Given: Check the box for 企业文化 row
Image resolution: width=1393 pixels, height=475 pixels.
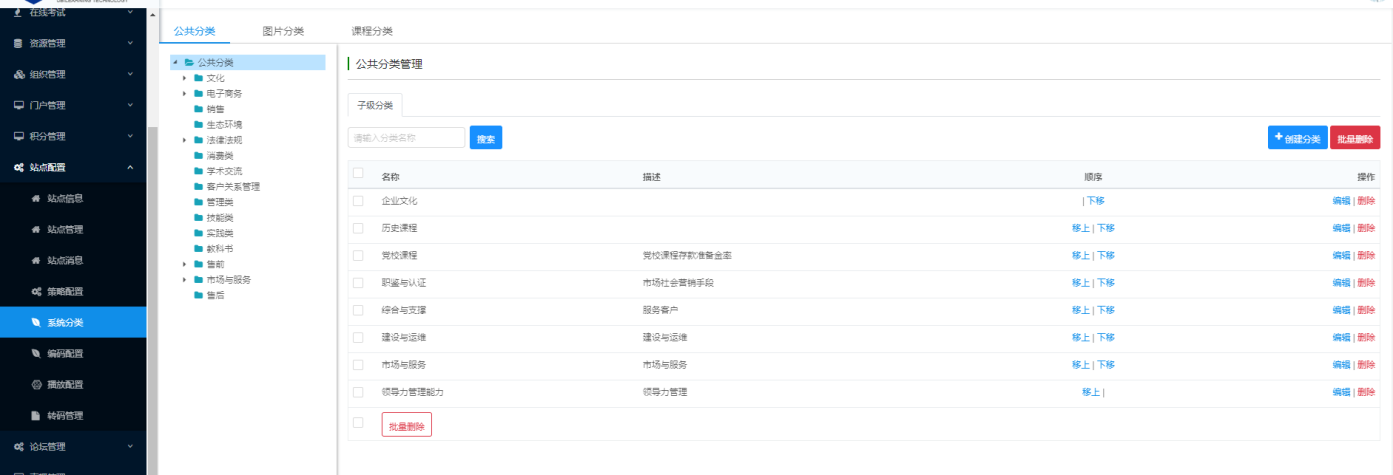Looking at the screenshot, I should pyautogui.click(x=358, y=200).
